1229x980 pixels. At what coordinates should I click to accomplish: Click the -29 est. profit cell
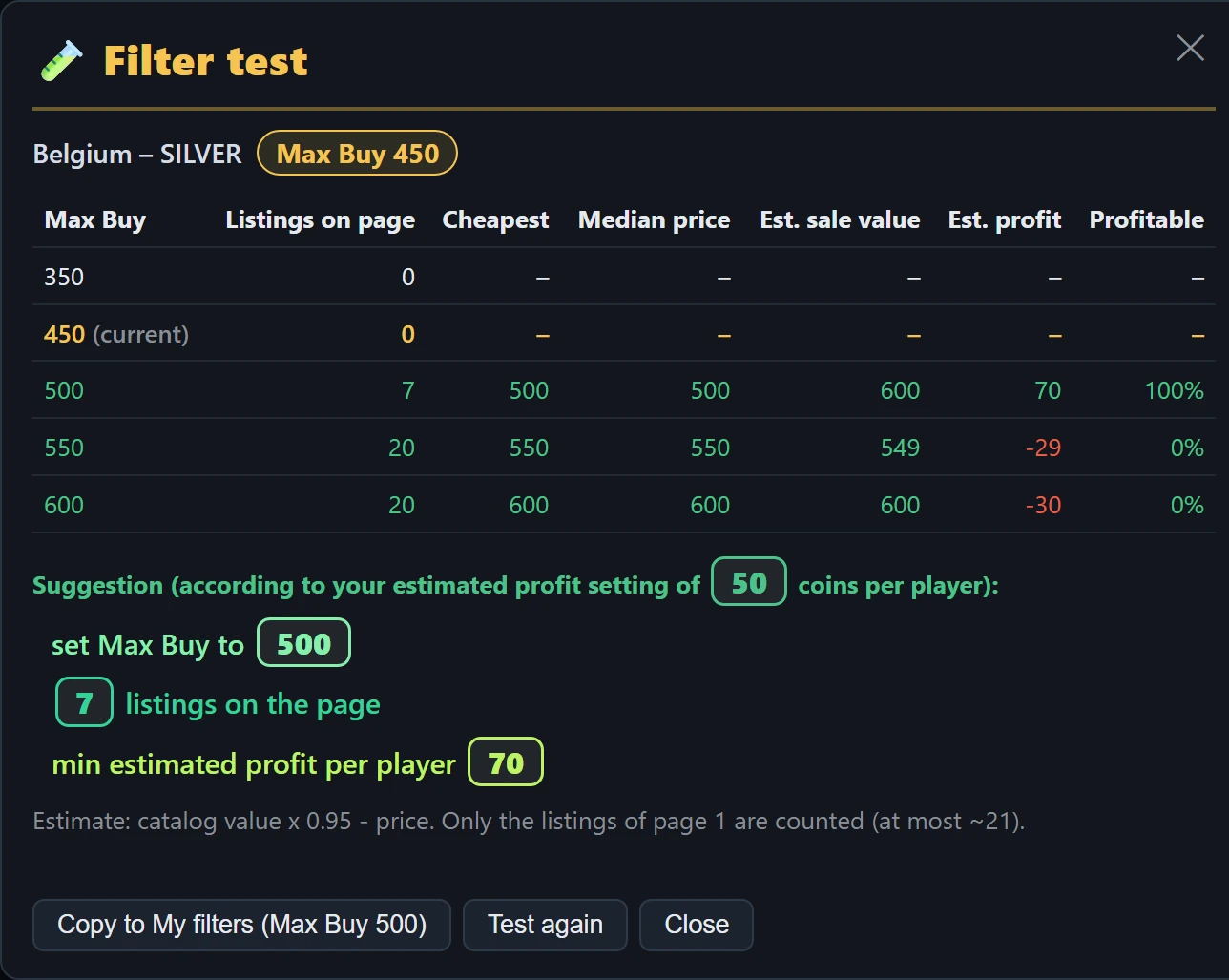[1043, 448]
